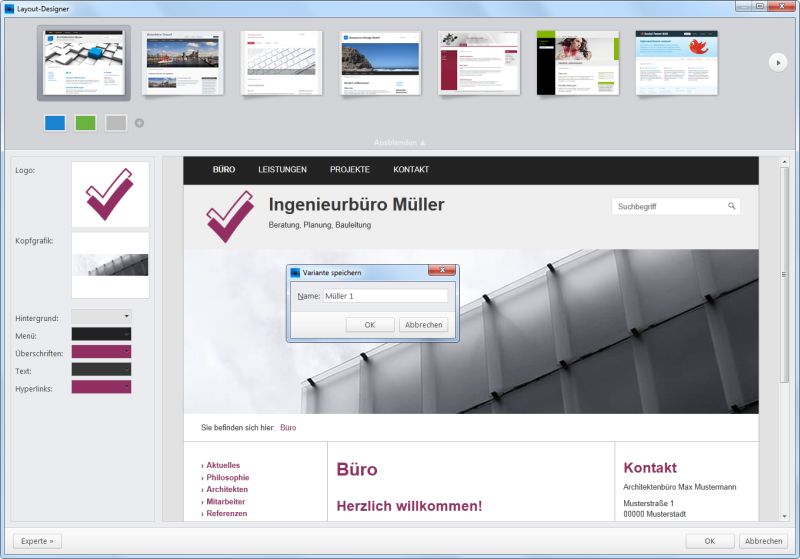Expand Experte options button
Viewport: 800px width, 559px height.
coord(37,541)
